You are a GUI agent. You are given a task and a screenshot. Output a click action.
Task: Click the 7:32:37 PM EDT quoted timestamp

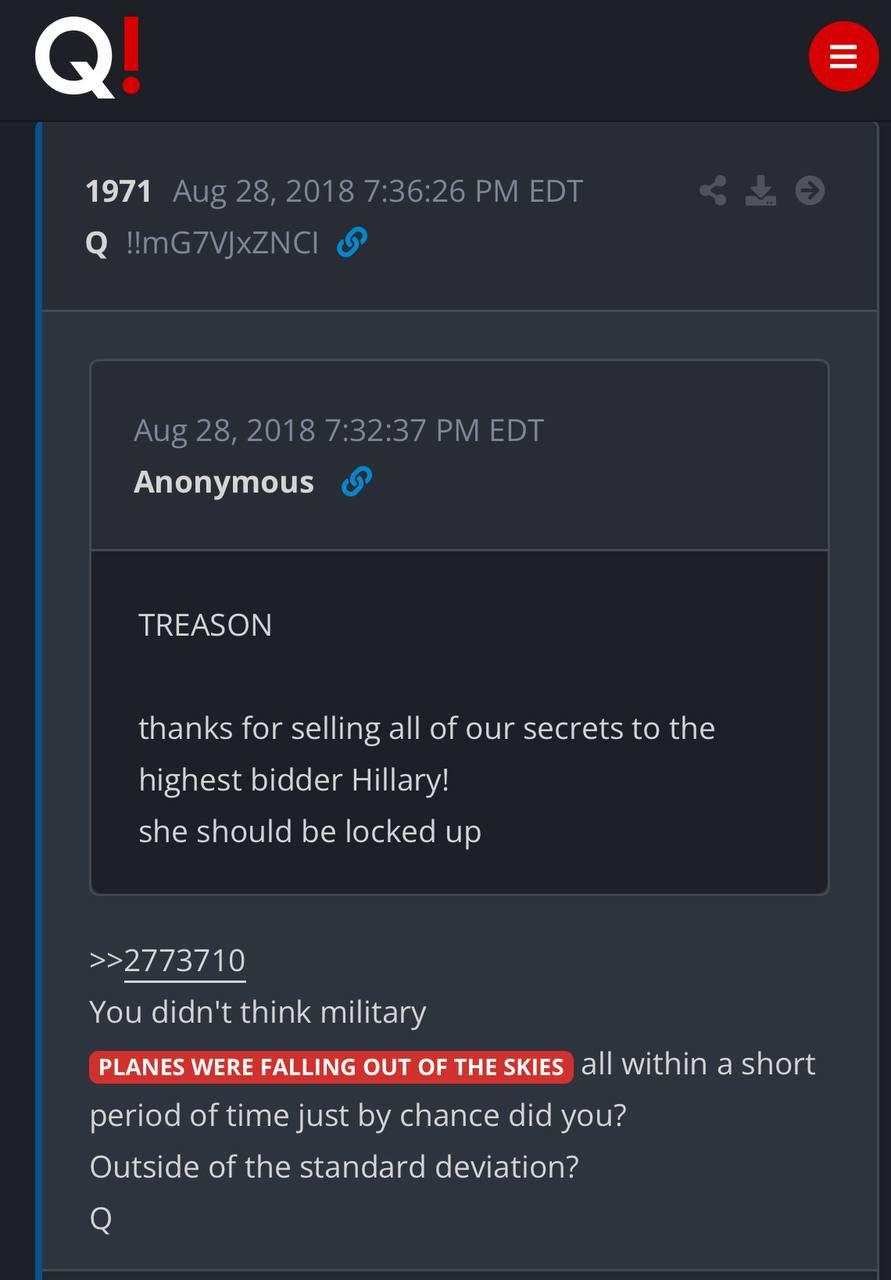(338, 431)
